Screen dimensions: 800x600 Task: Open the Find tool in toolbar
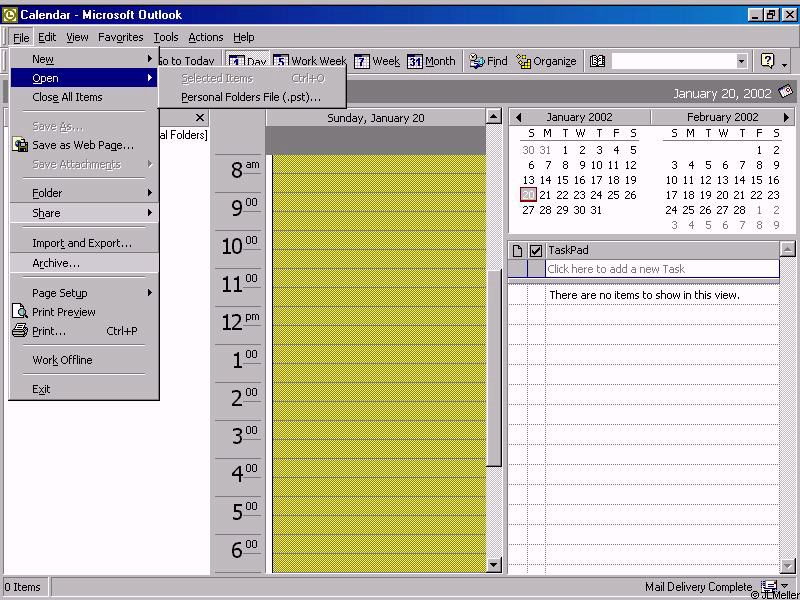[x=489, y=61]
